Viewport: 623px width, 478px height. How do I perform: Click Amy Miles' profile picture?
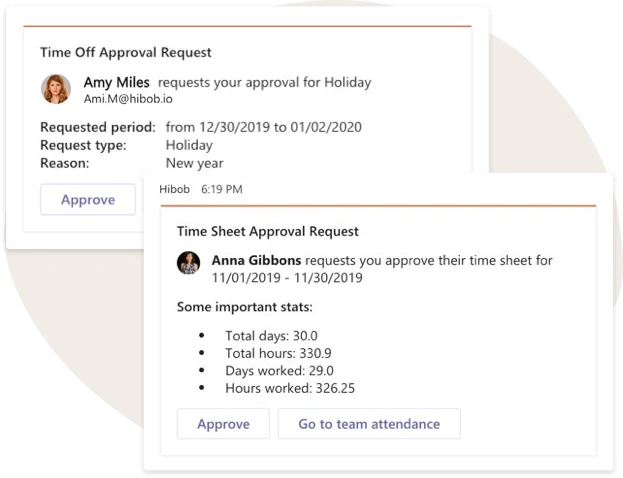point(56,89)
